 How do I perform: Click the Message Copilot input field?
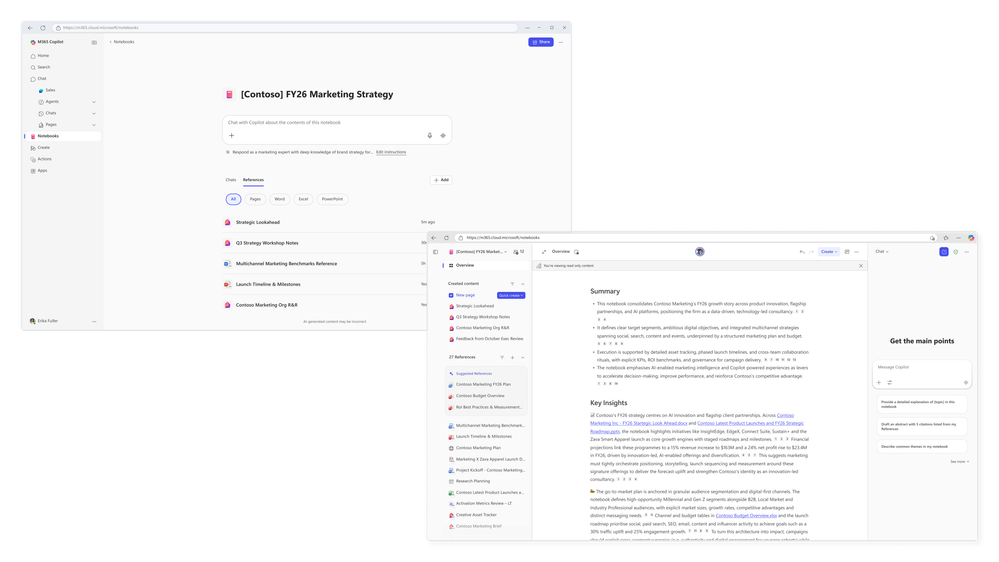pyautogui.click(x=921, y=367)
